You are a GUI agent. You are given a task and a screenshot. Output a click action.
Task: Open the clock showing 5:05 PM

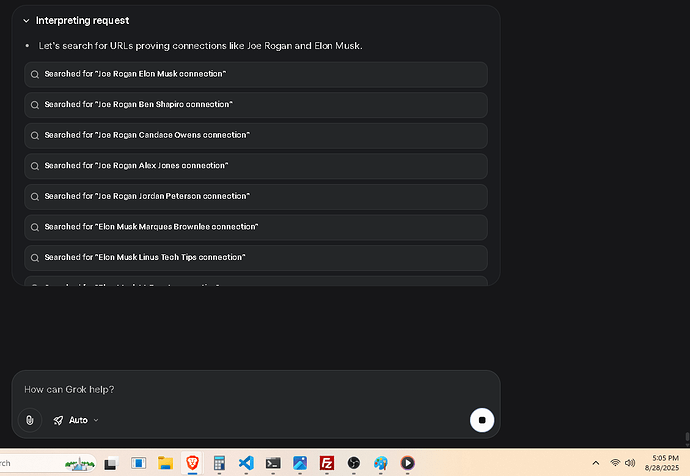point(662,463)
